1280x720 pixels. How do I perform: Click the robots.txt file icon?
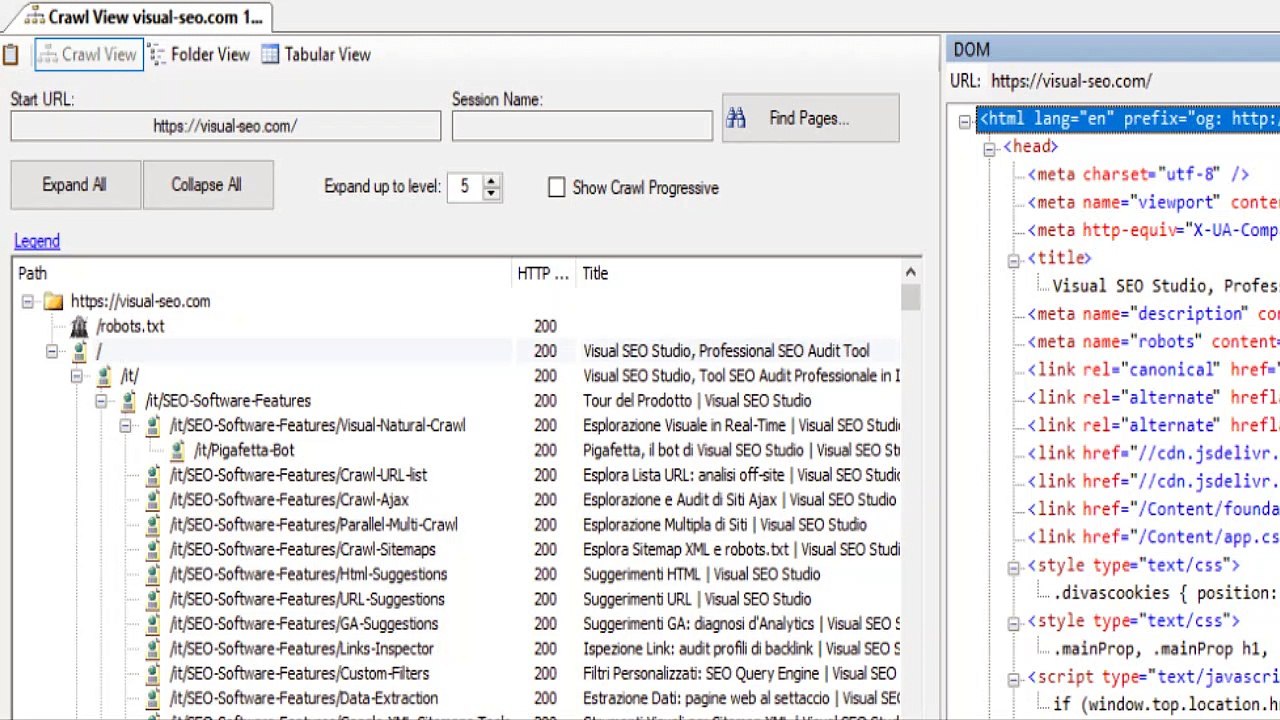pos(79,326)
